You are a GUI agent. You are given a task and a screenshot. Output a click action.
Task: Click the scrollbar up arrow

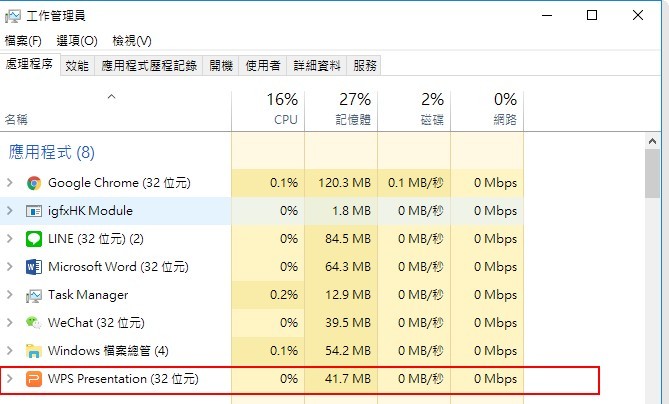(x=652, y=141)
